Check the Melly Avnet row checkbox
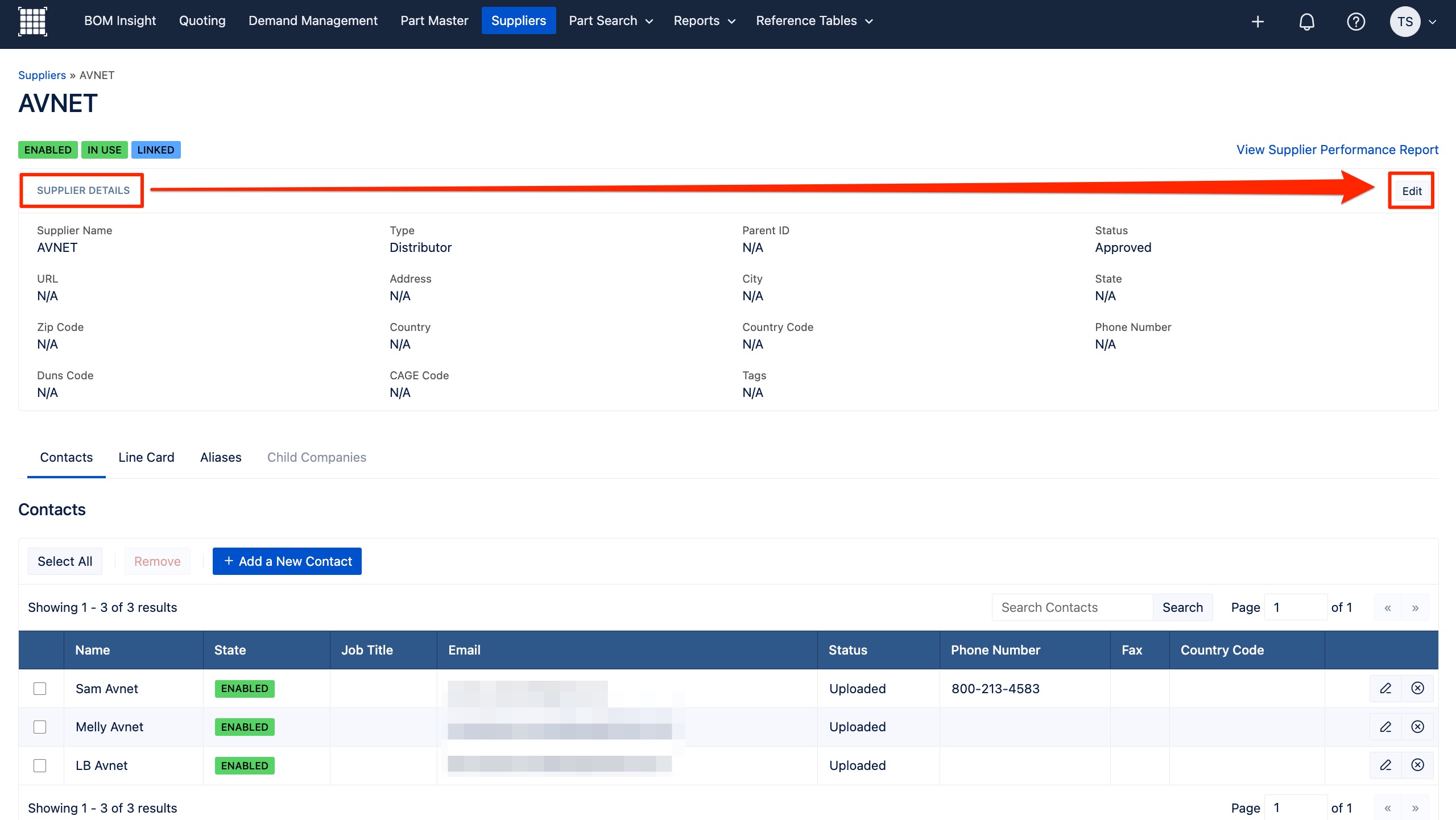Screen dimensions: 1456x820 click(40, 727)
